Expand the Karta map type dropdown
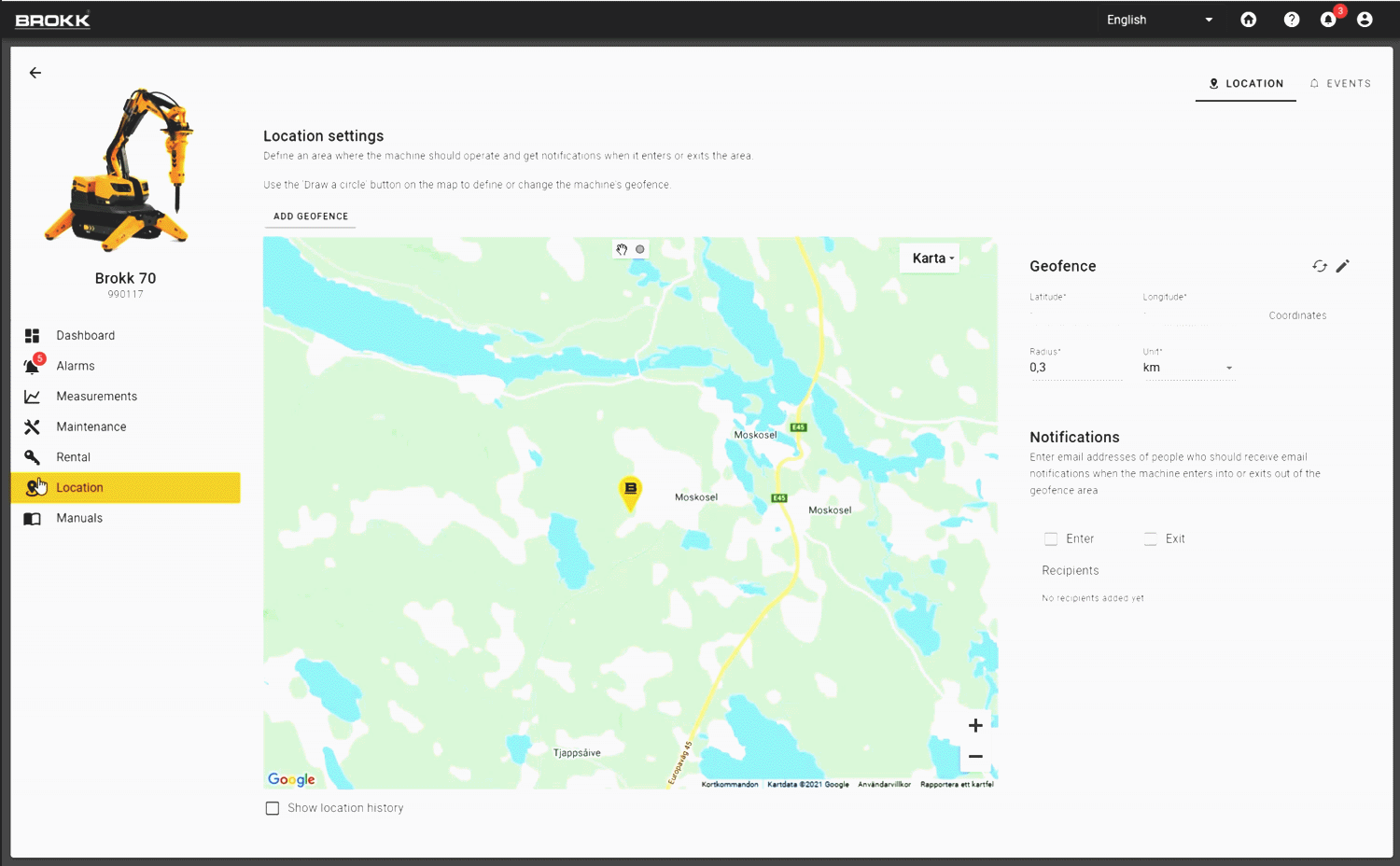Image resolution: width=1400 pixels, height=866 pixels. pyautogui.click(x=932, y=258)
